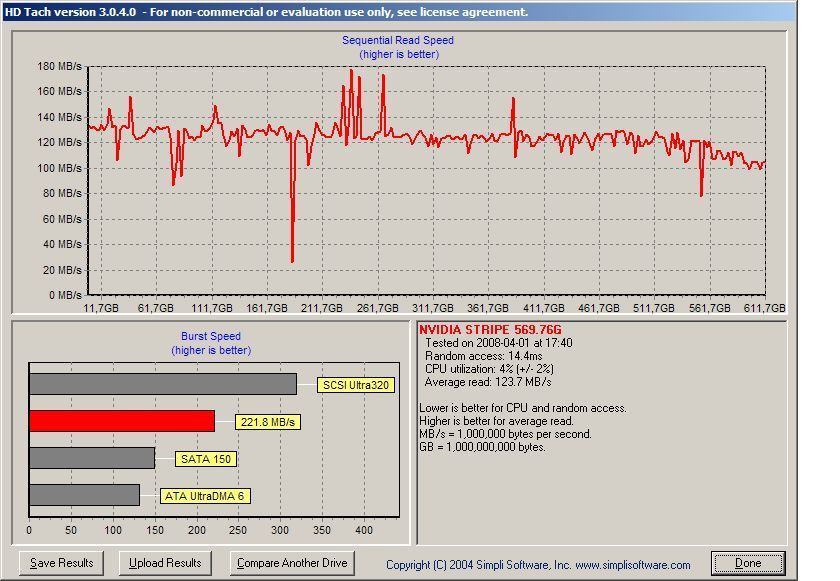Click the 'Lower is better for CPU' note
This screenshot has height=581, width=840.
523,408
